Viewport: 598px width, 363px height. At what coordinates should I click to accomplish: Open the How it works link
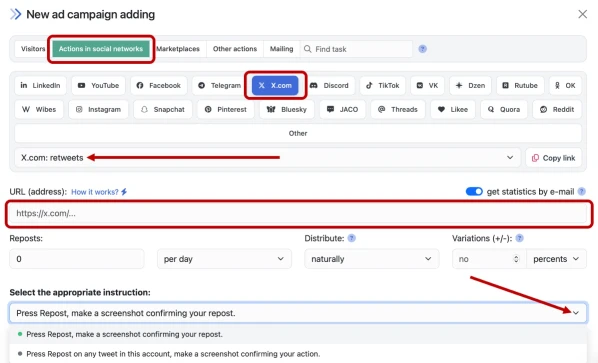pos(99,192)
